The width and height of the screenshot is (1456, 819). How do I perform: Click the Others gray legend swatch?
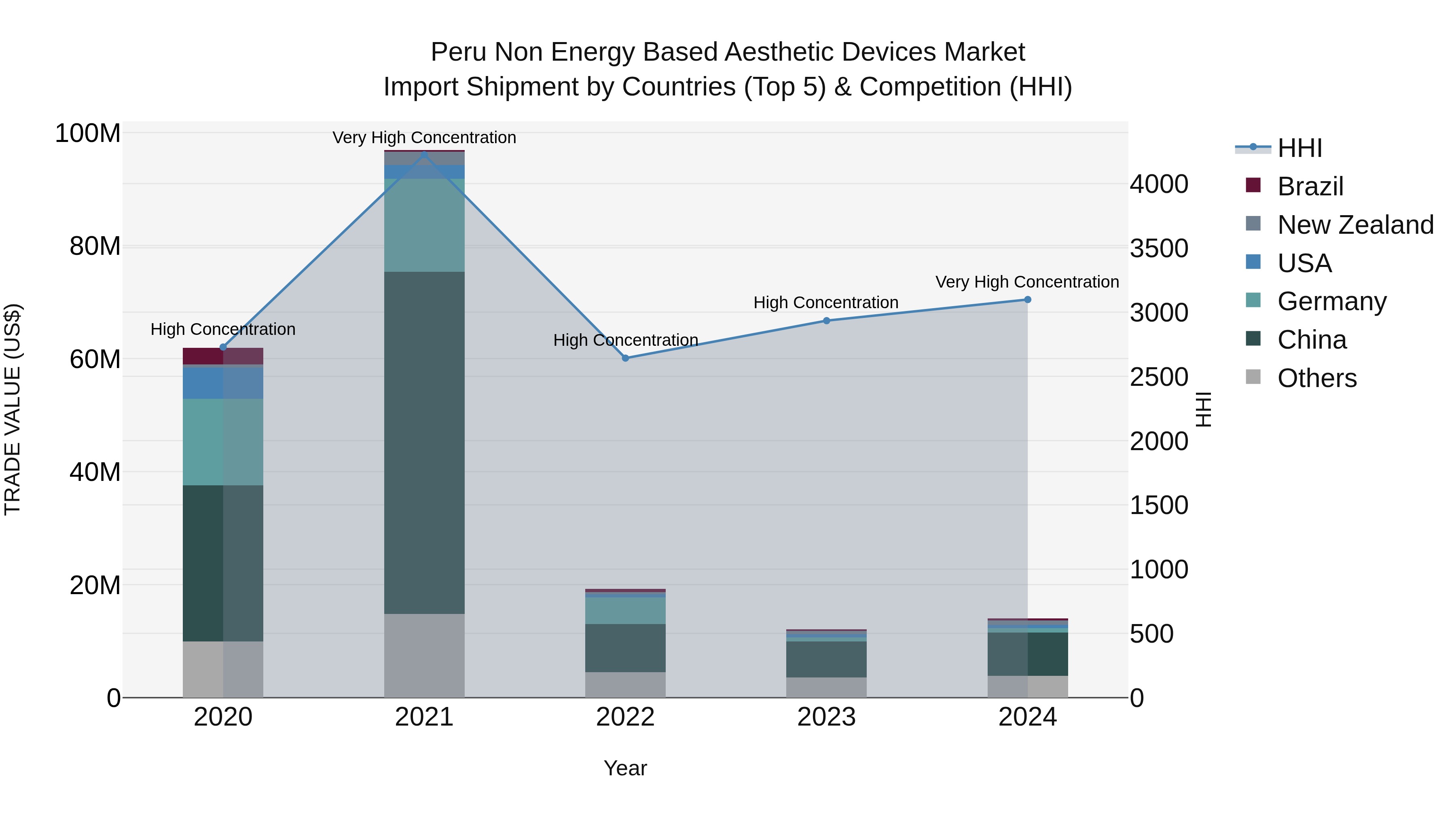coord(1253,377)
